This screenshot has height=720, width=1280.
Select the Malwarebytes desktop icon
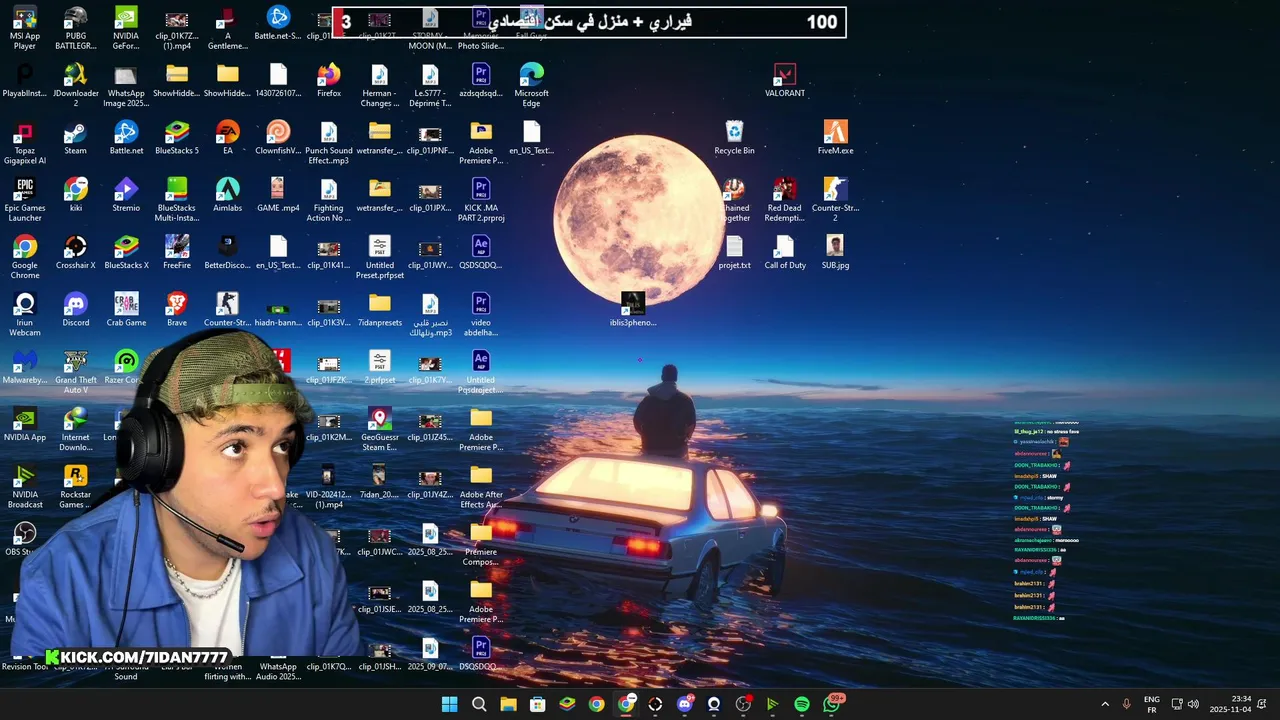[25, 367]
